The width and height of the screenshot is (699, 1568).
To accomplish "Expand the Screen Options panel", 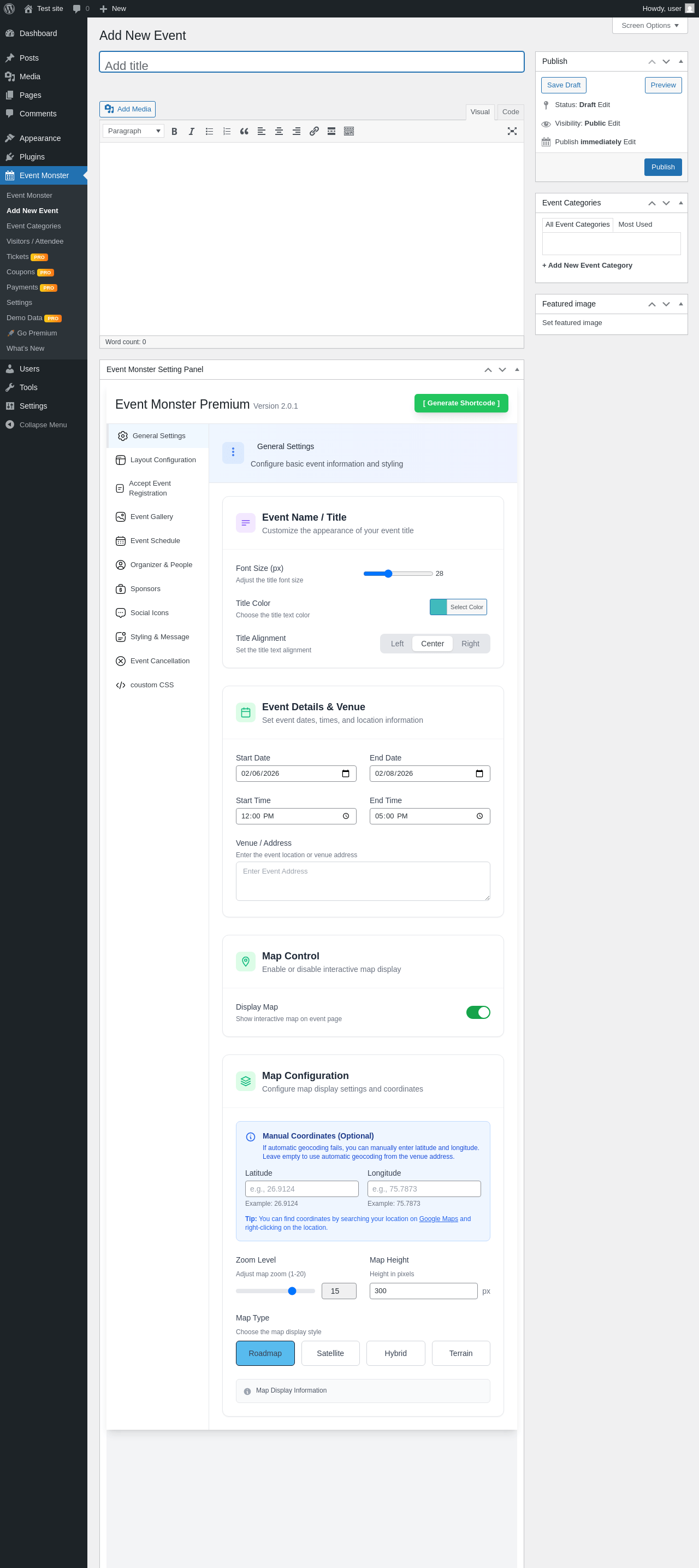I will (649, 26).
